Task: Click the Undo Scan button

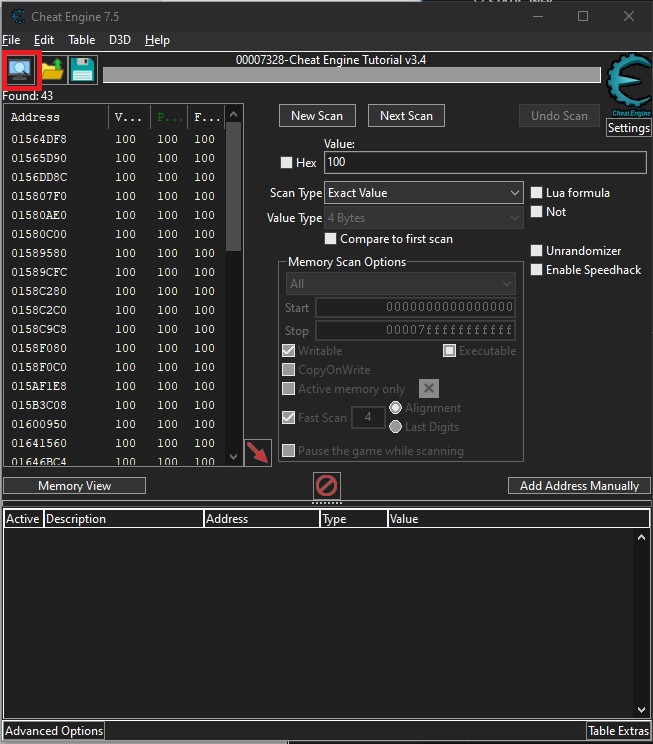Action: [559, 116]
